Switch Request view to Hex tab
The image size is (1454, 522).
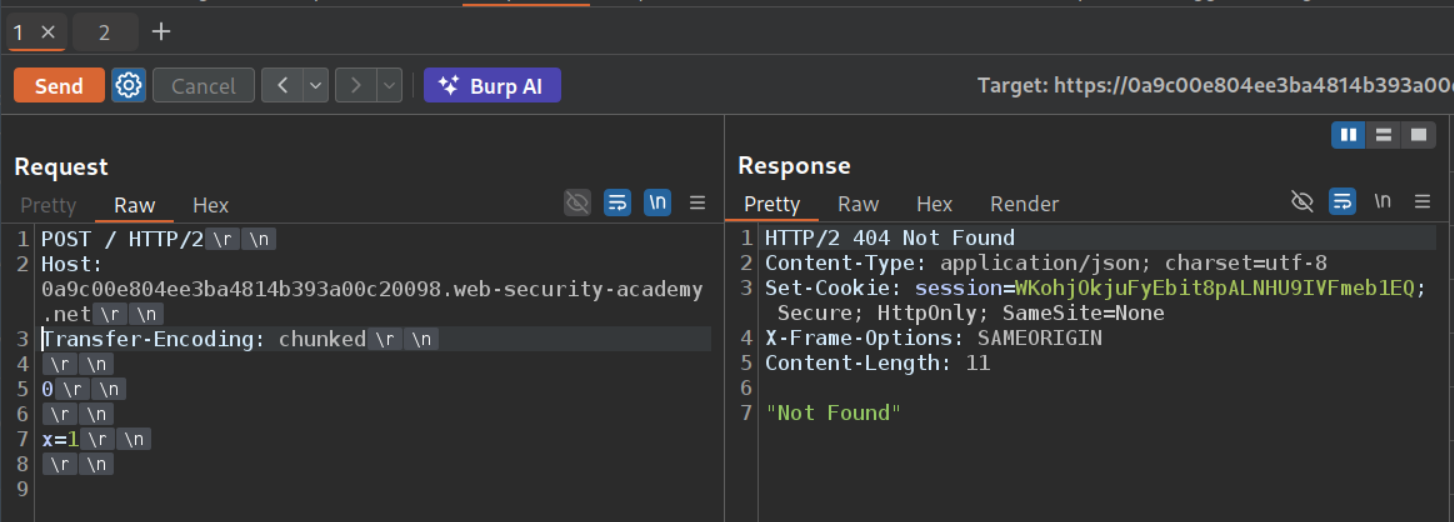pos(210,205)
